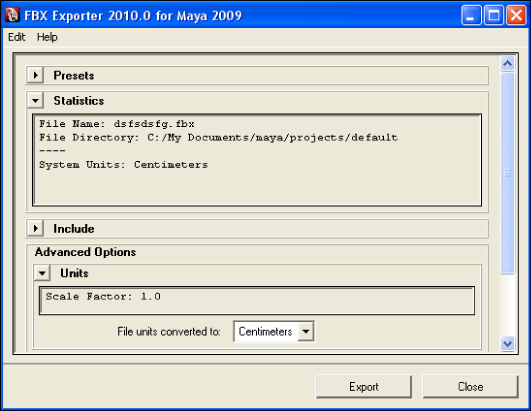This screenshot has width=531, height=411.
Task: Click the scrollbar up arrow
Action: (508, 63)
